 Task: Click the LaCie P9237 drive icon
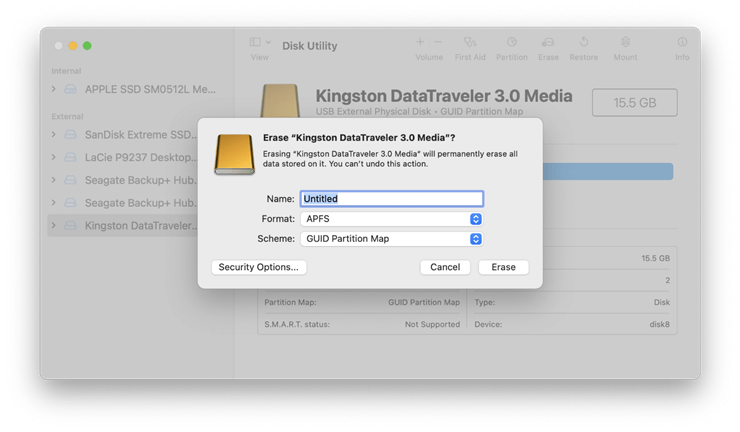(70, 157)
